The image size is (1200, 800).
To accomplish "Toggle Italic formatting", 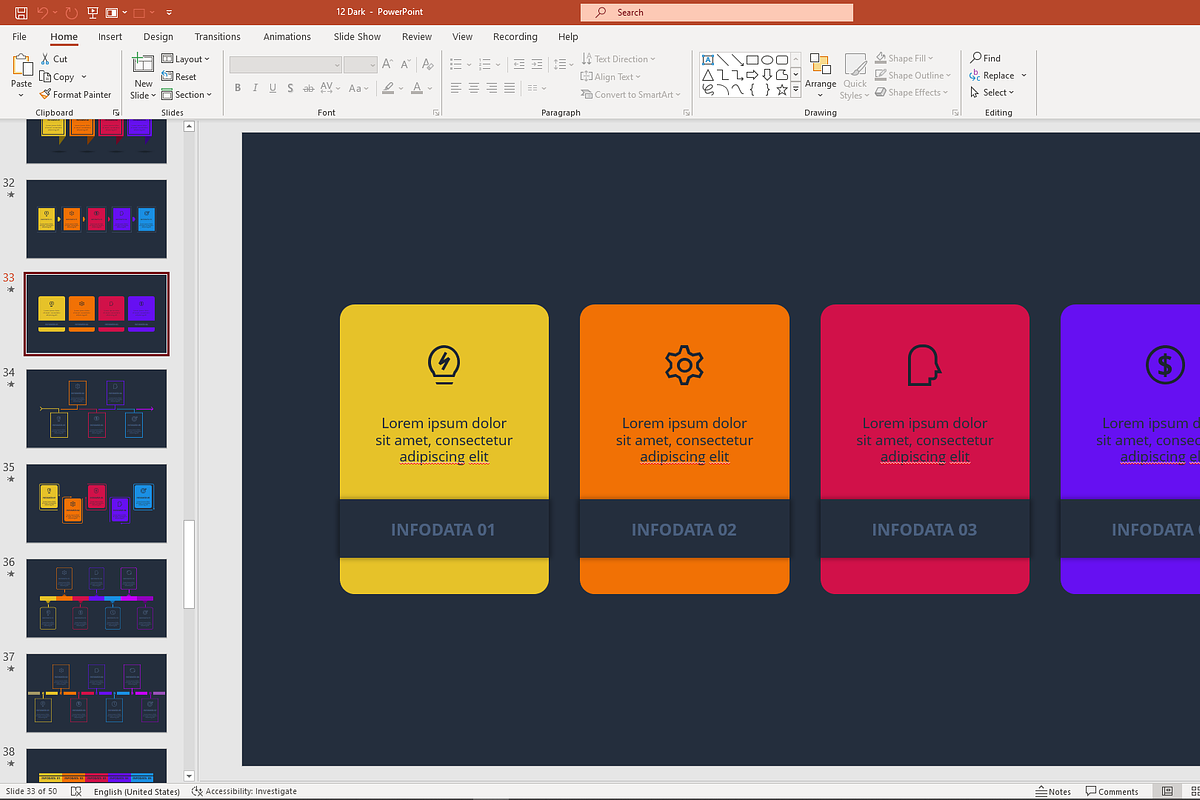I will (x=255, y=88).
